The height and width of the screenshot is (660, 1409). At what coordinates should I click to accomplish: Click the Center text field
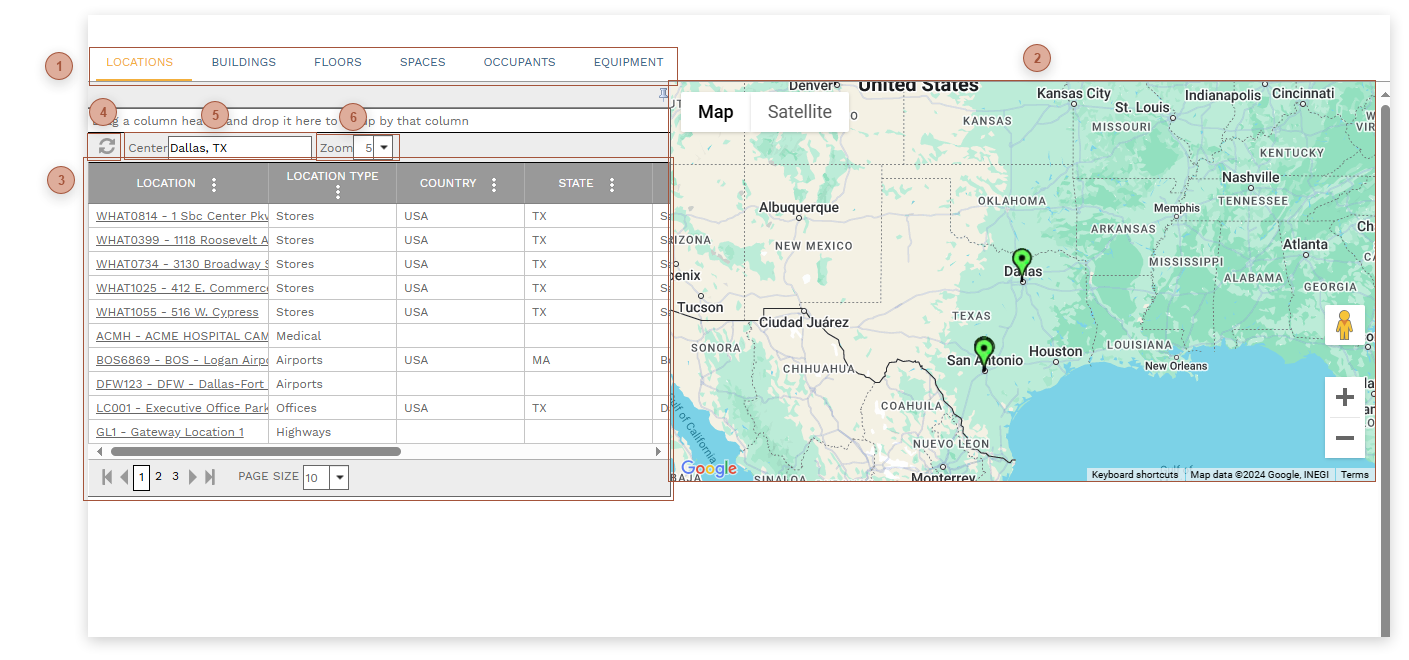point(239,148)
